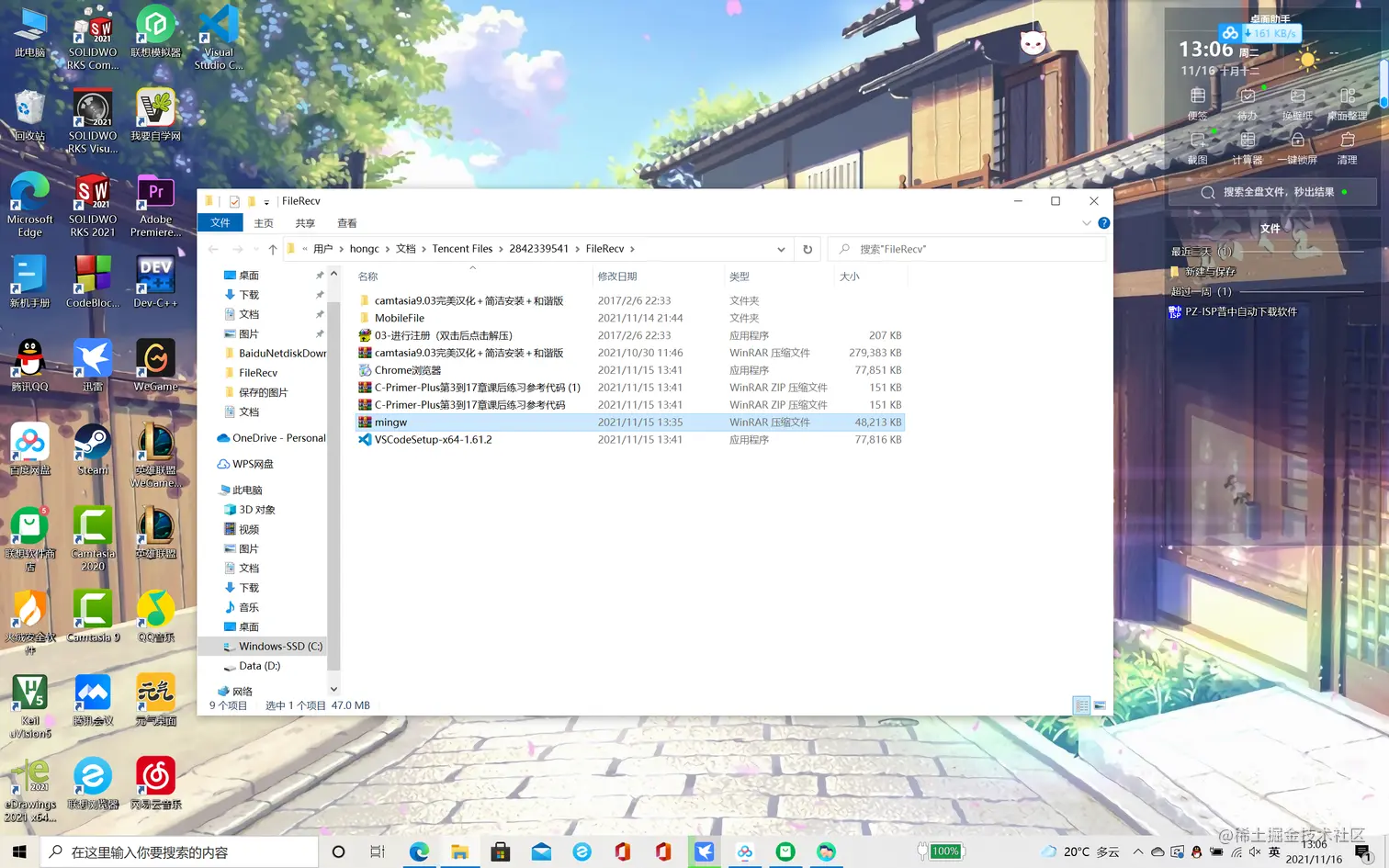Open 便签 notes in the desktop assistant
The width and height of the screenshot is (1389, 868).
[x=1198, y=104]
